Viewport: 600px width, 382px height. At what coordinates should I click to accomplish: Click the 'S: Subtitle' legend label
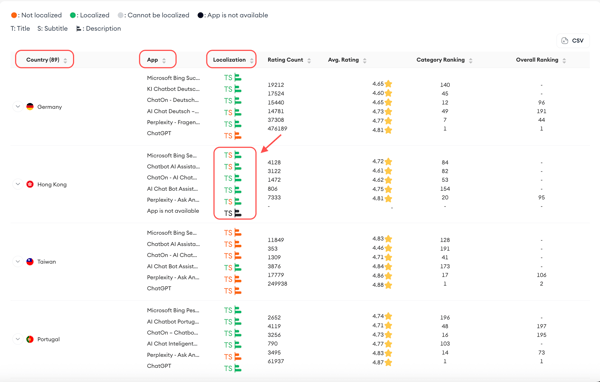tap(52, 29)
